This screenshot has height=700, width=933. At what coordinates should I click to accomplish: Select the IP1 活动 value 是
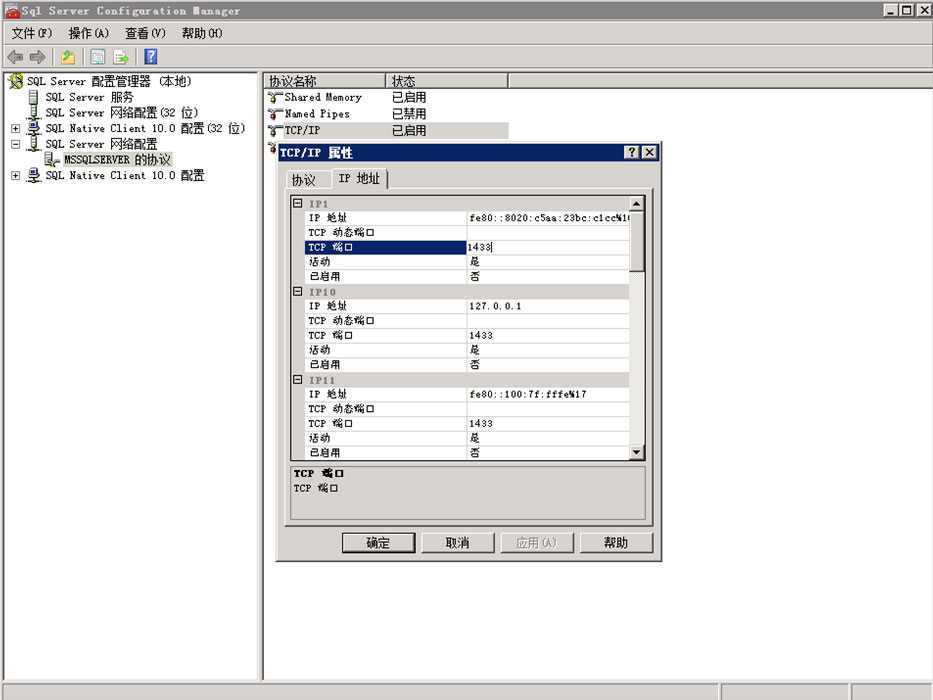tap(547, 261)
